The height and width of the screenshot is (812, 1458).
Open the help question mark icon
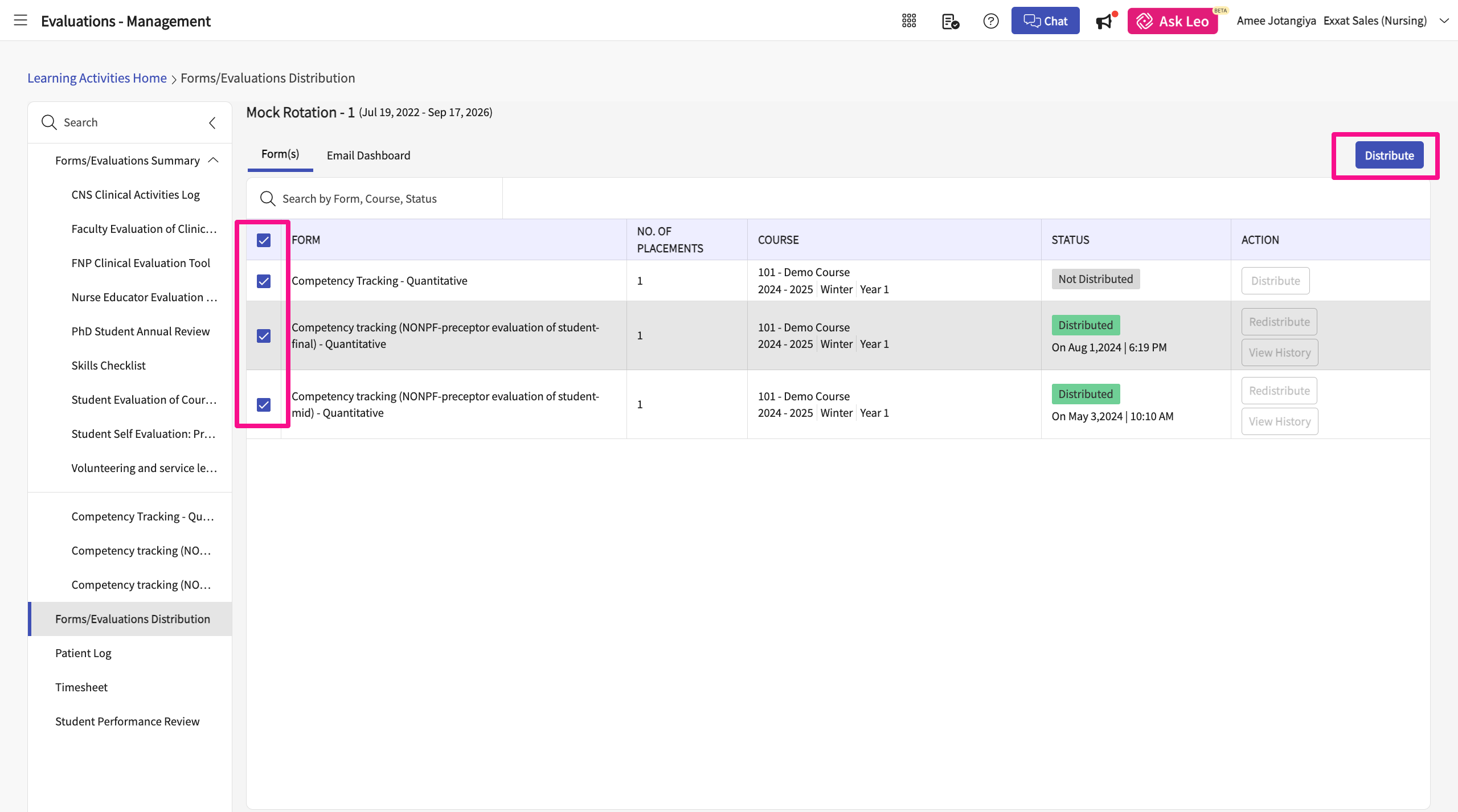[x=991, y=21]
